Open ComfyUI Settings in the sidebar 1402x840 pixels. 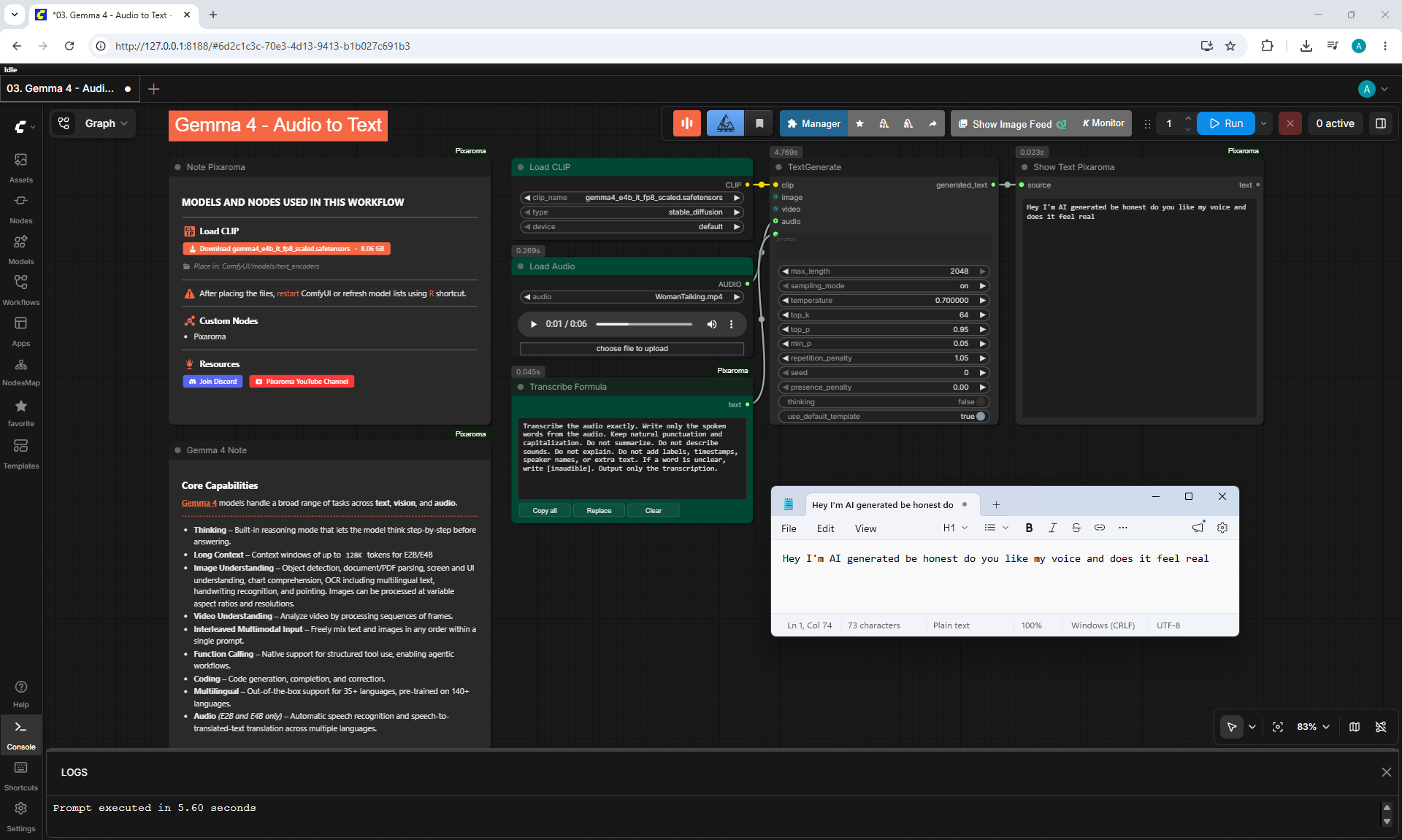click(21, 816)
